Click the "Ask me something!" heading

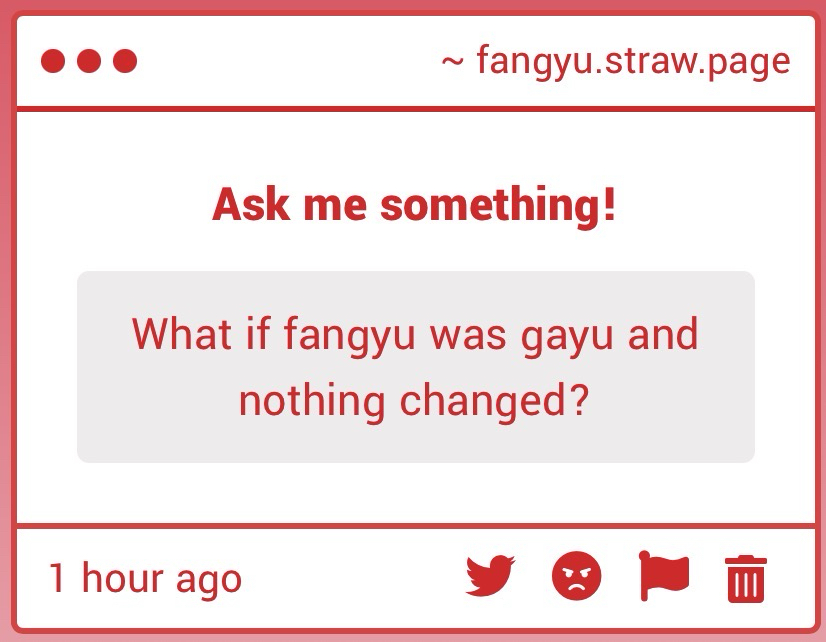pos(414,206)
